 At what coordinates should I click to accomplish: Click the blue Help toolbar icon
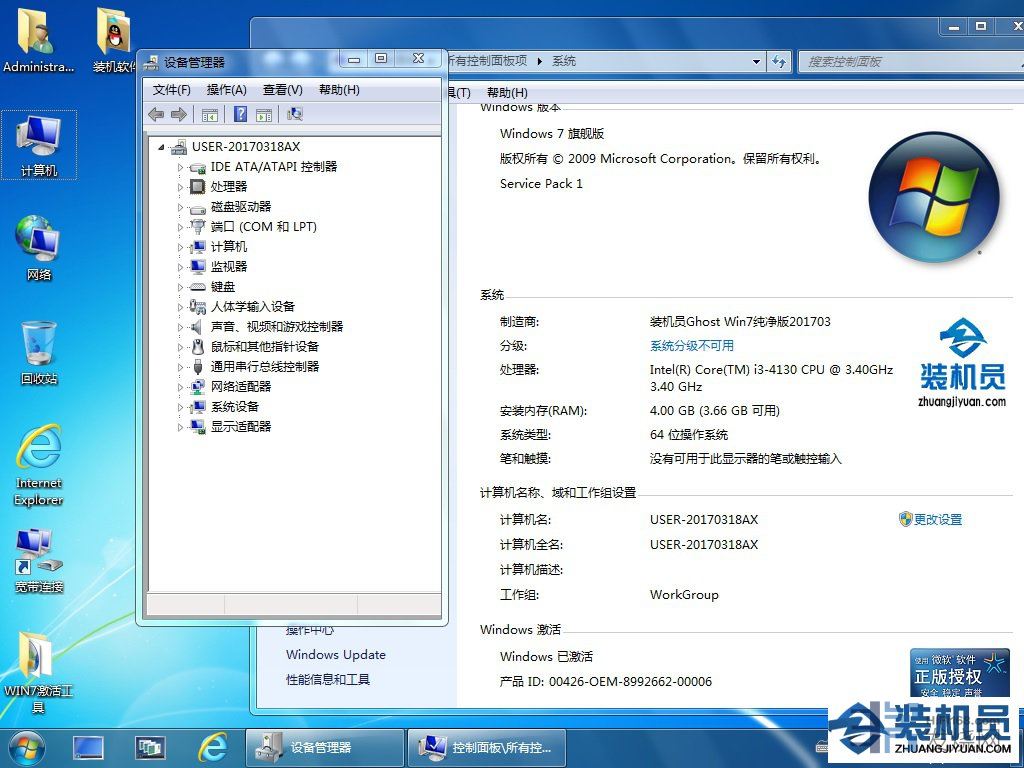pos(240,115)
